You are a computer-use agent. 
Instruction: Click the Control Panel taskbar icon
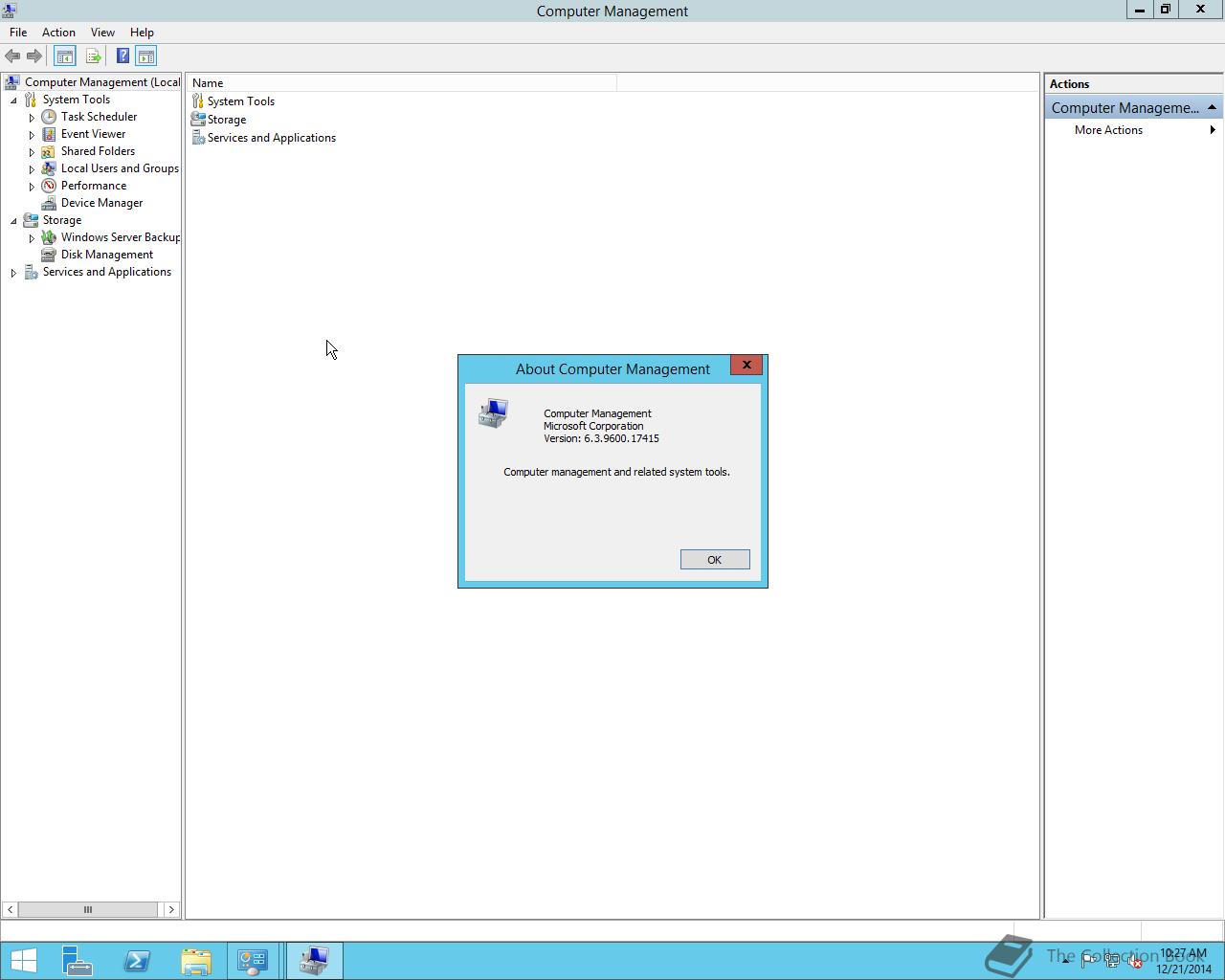pyautogui.click(x=253, y=960)
